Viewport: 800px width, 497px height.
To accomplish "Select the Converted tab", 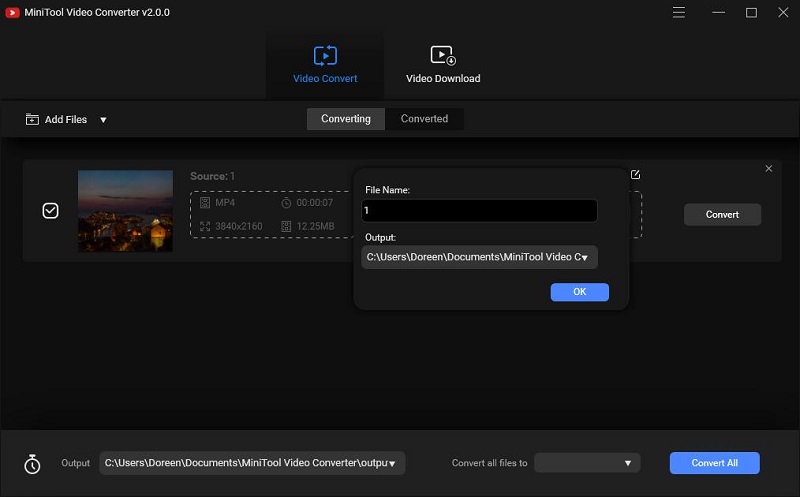I will 424,119.
